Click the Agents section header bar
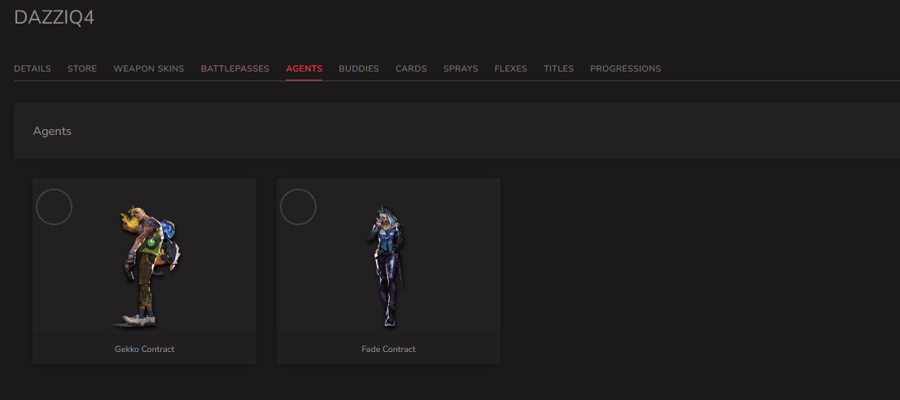 (457, 131)
